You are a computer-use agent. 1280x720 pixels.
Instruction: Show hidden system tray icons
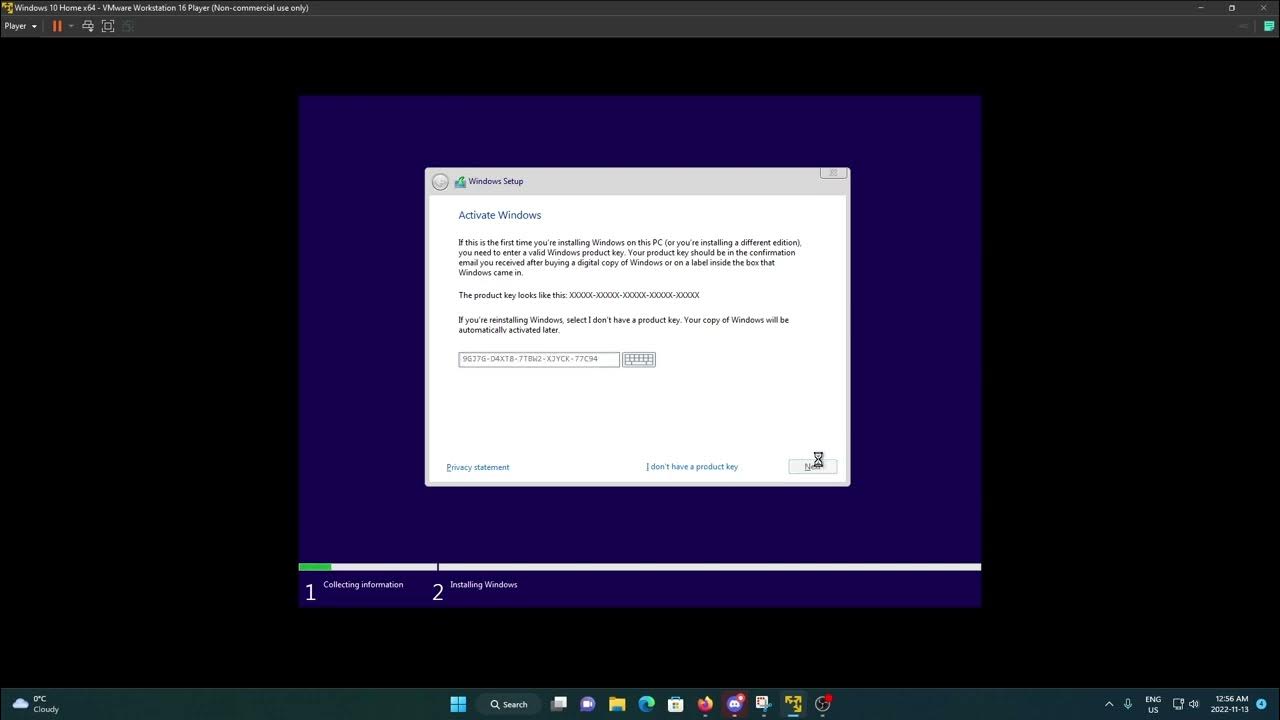[1108, 704]
